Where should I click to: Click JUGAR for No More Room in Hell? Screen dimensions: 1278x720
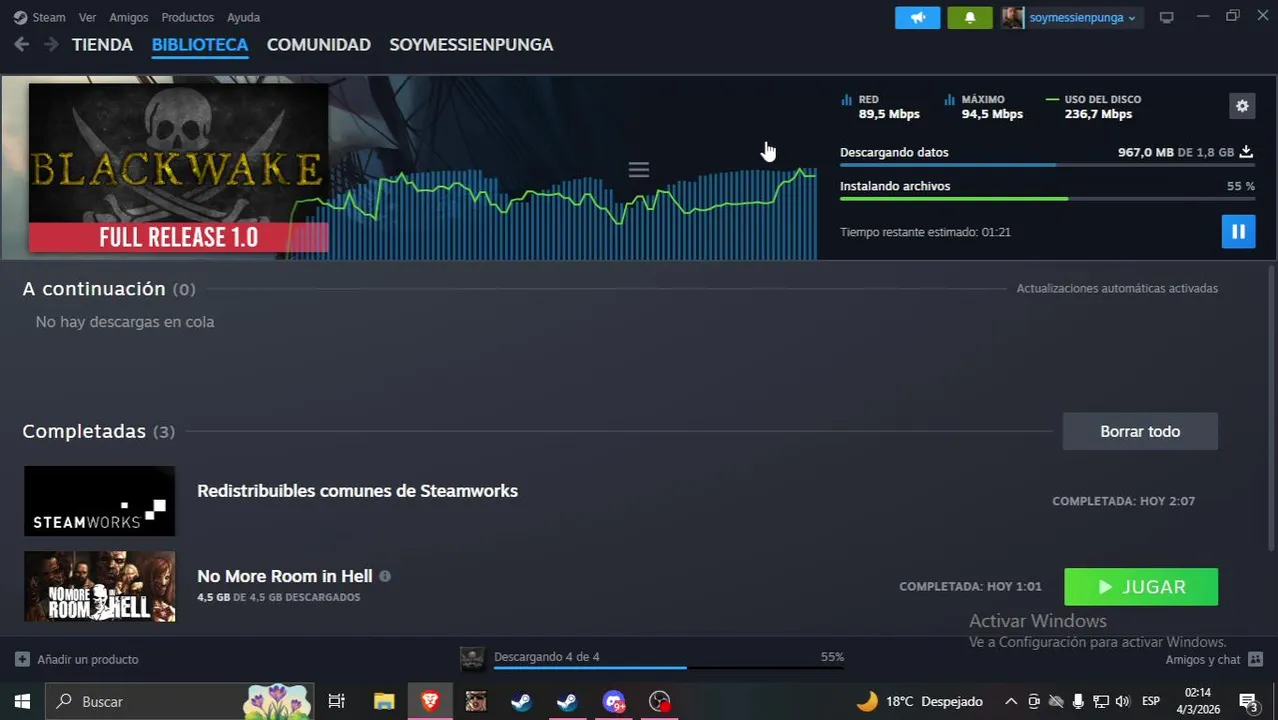pos(1141,587)
